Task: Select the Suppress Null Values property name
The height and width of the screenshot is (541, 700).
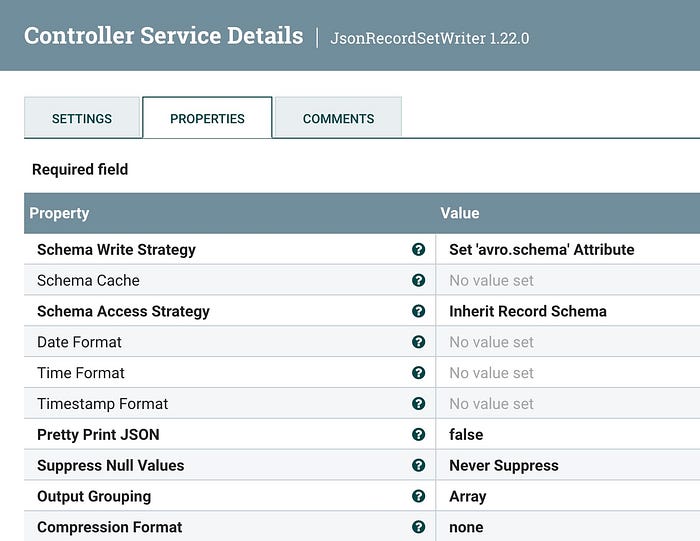Action: (x=111, y=465)
